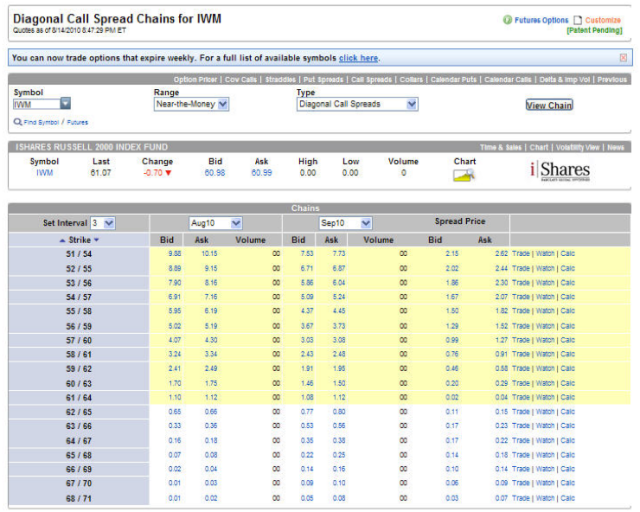Screen dimensions: 640x512
Task: Open the Aug10 expiration dropdown
Action: pyautogui.click(x=216, y=223)
